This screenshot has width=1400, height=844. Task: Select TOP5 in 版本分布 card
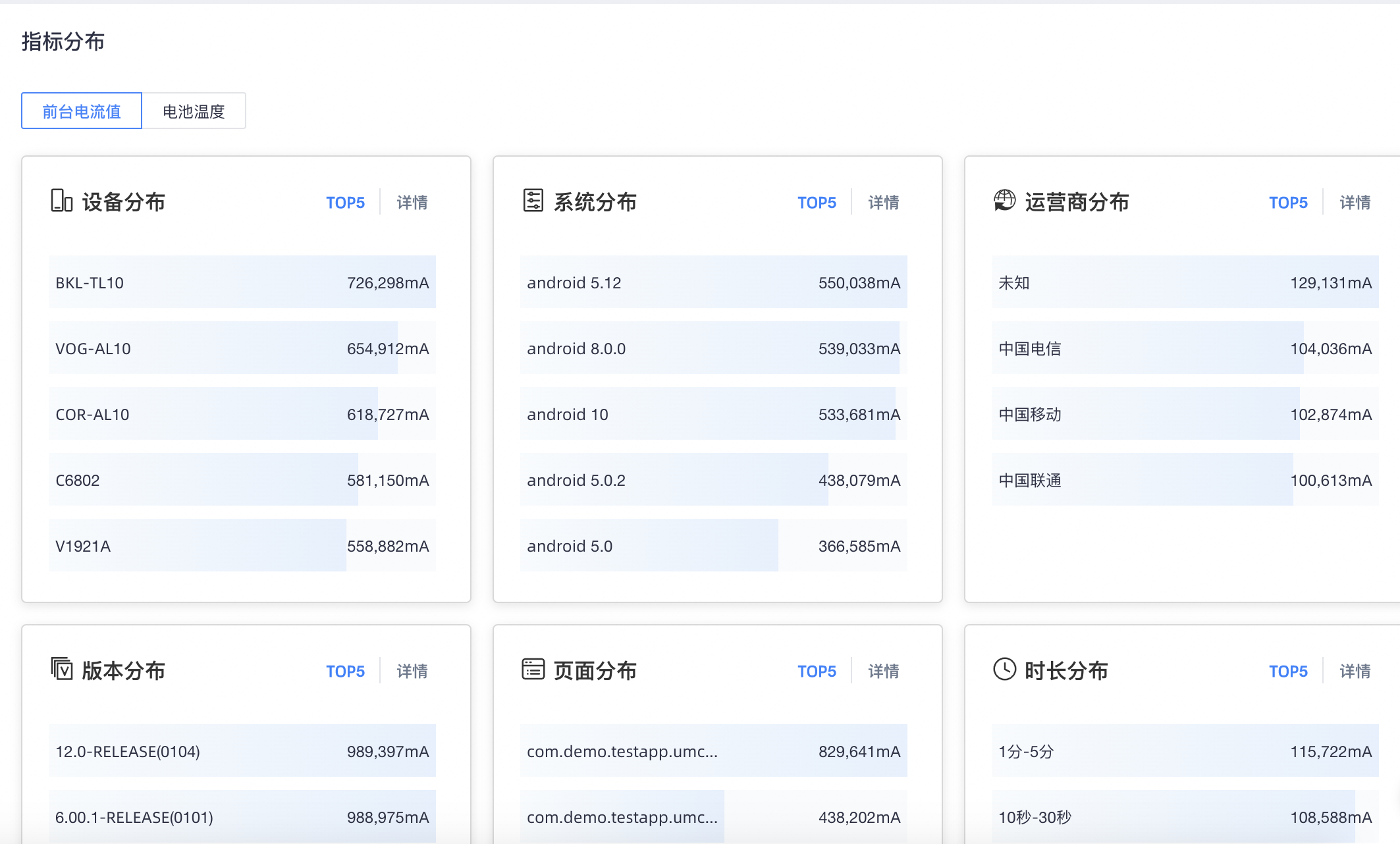[345, 671]
